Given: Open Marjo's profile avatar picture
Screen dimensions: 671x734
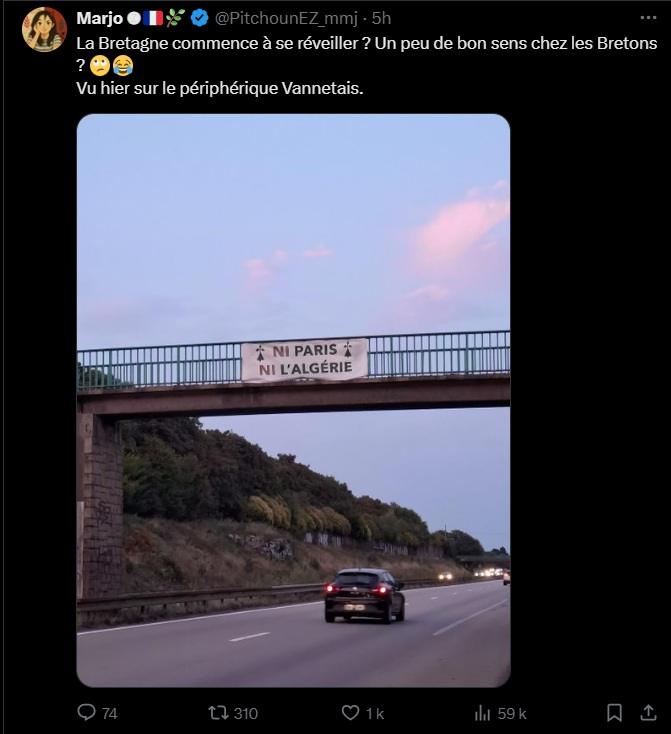Looking at the screenshot, I should click(44, 29).
